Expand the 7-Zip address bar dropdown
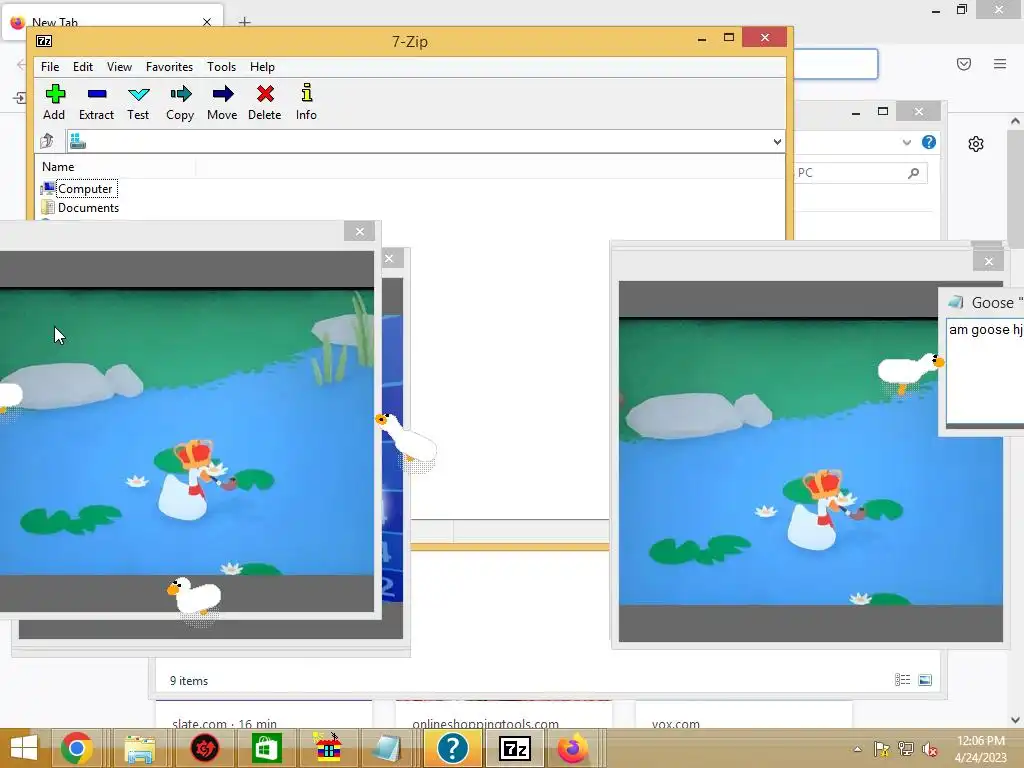This screenshot has width=1024, height=768. click(x=777, y=142)
